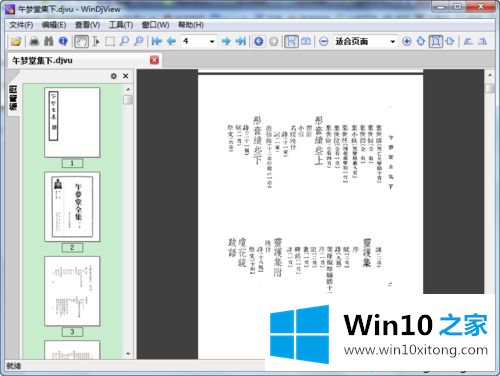Select the hand drag tool

(81, 41)
